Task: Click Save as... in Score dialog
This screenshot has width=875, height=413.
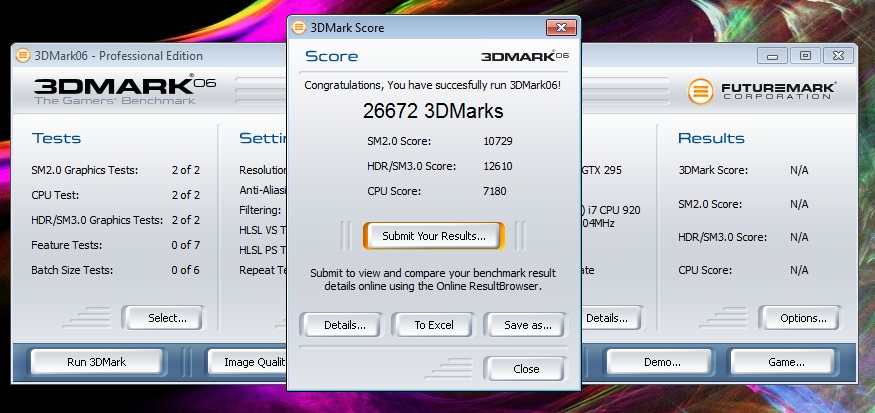Action: click(527, 325)
